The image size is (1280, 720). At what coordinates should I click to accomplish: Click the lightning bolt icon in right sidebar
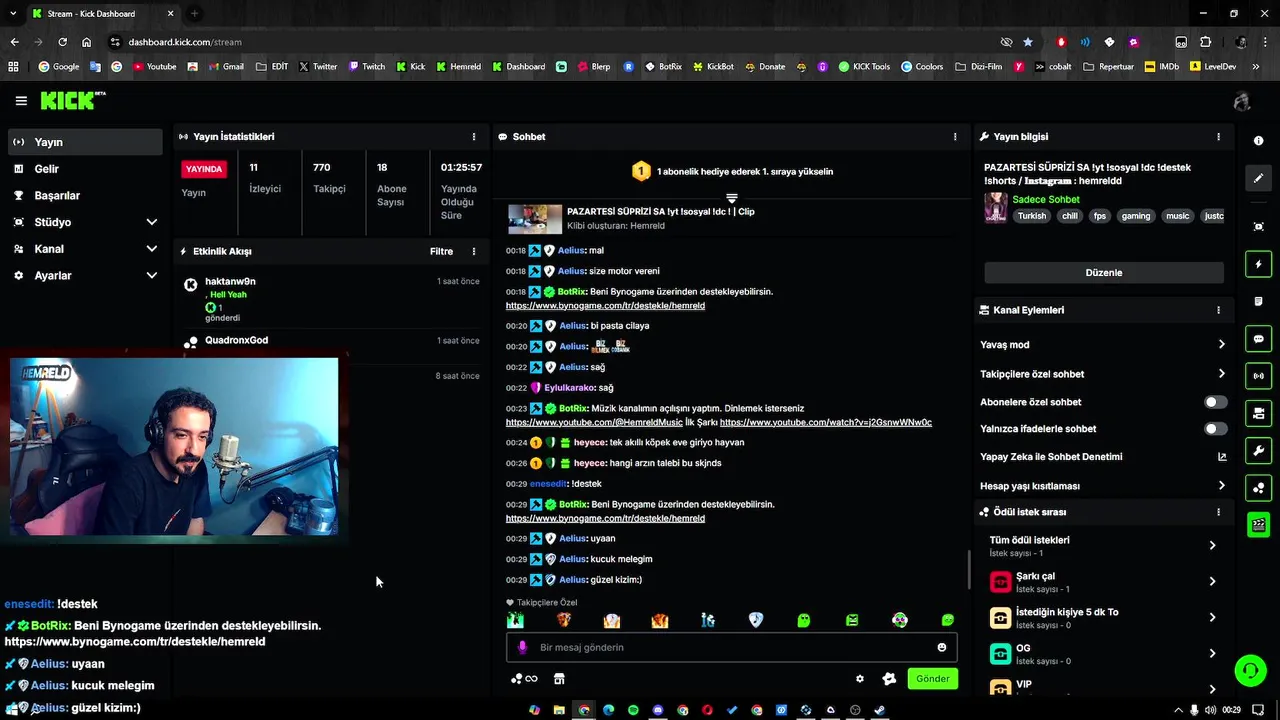point(1258,264)
